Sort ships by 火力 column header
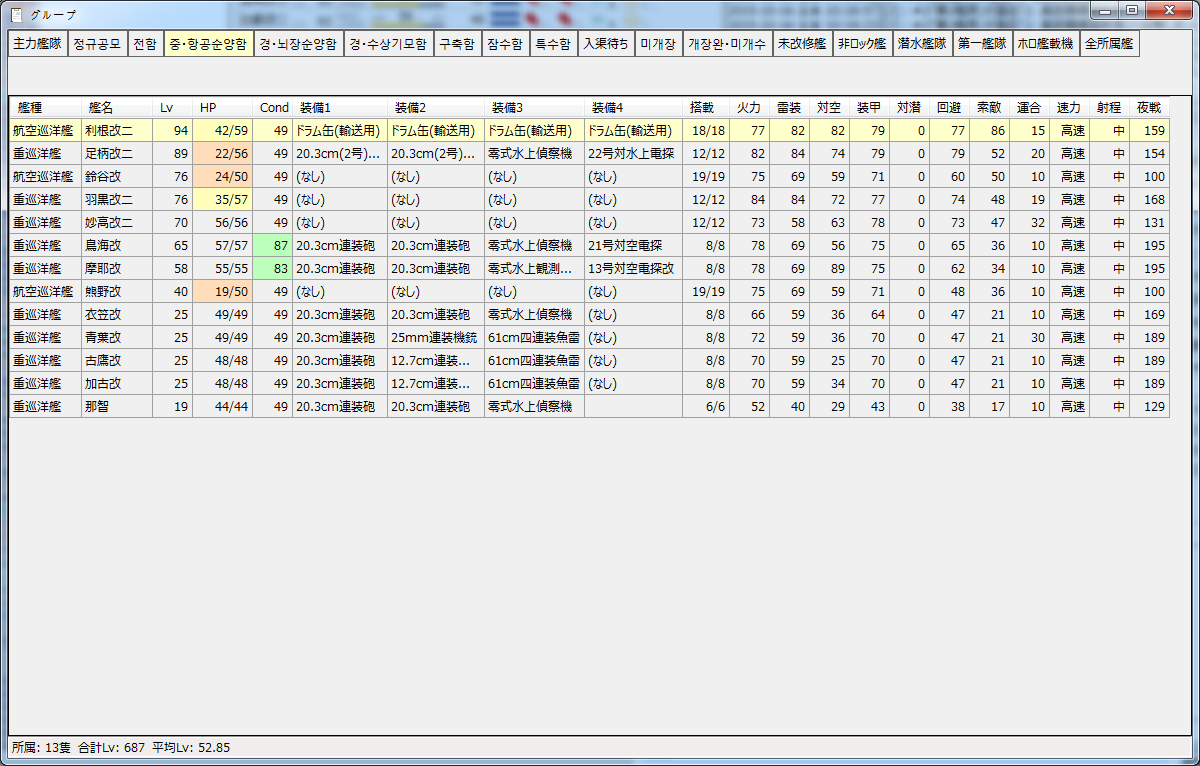The height and width of the screenshot is (766, 1200). [748, 107]
